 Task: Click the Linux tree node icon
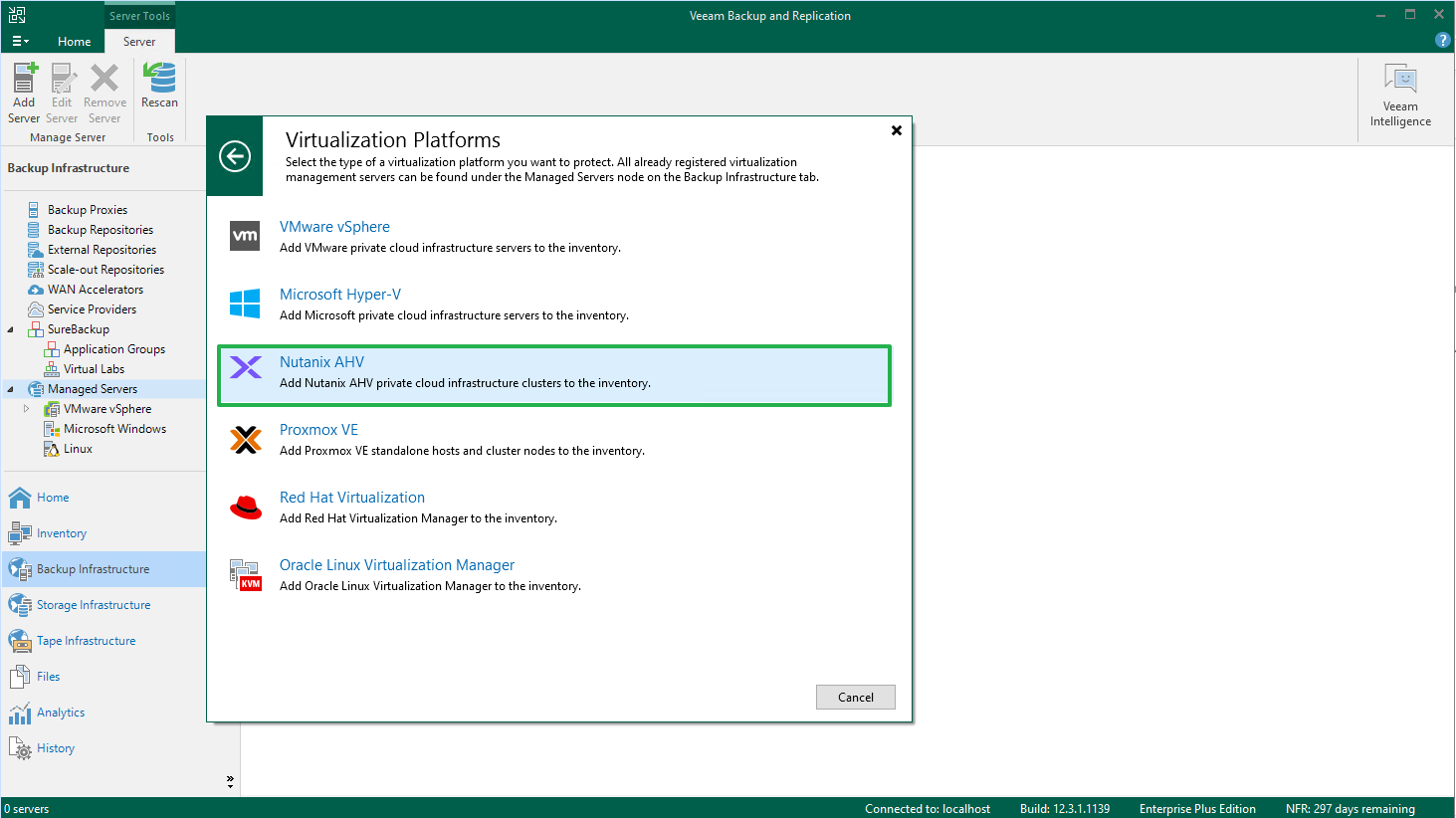coord(52,449)
